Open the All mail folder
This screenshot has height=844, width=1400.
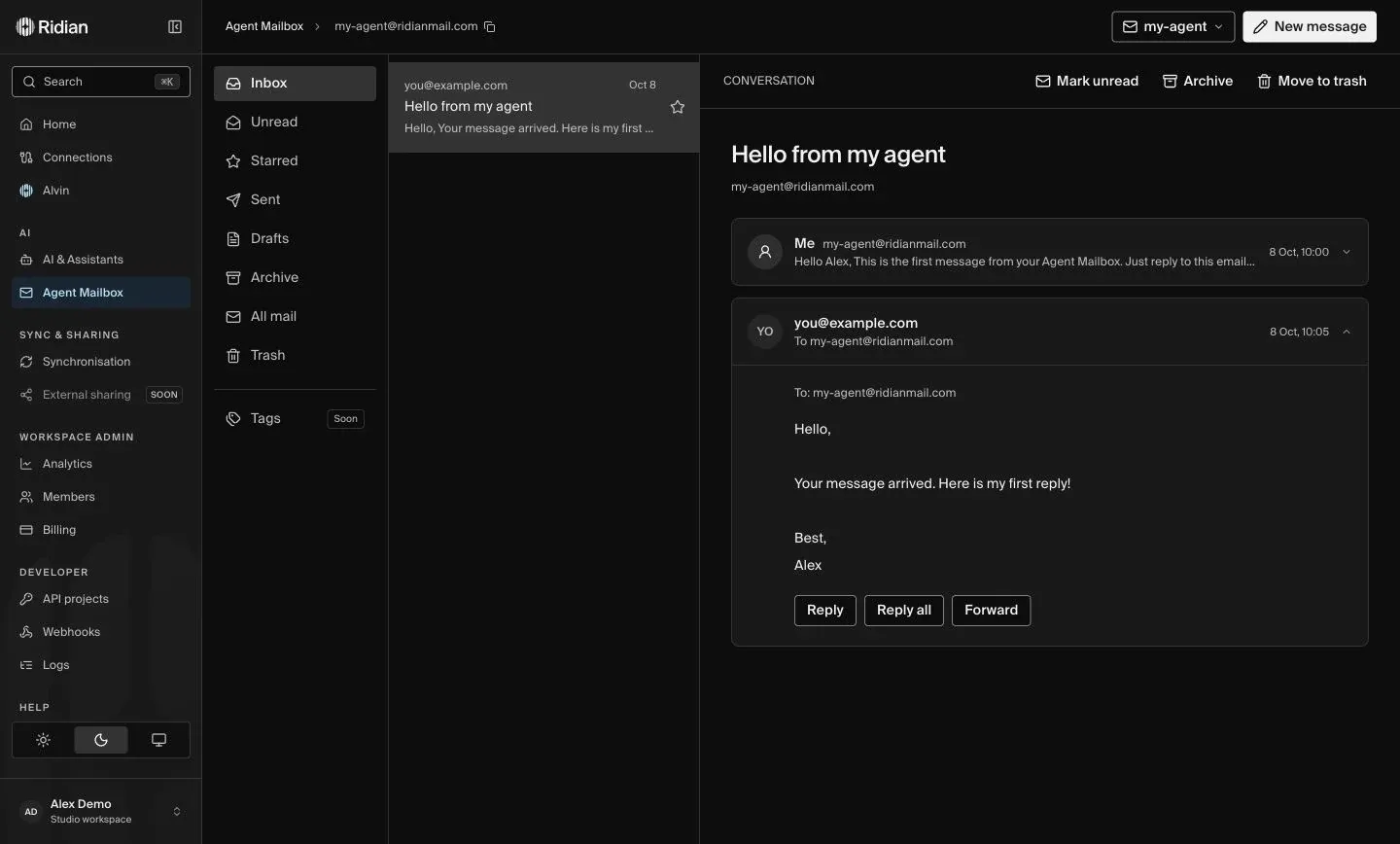(295, 317)
